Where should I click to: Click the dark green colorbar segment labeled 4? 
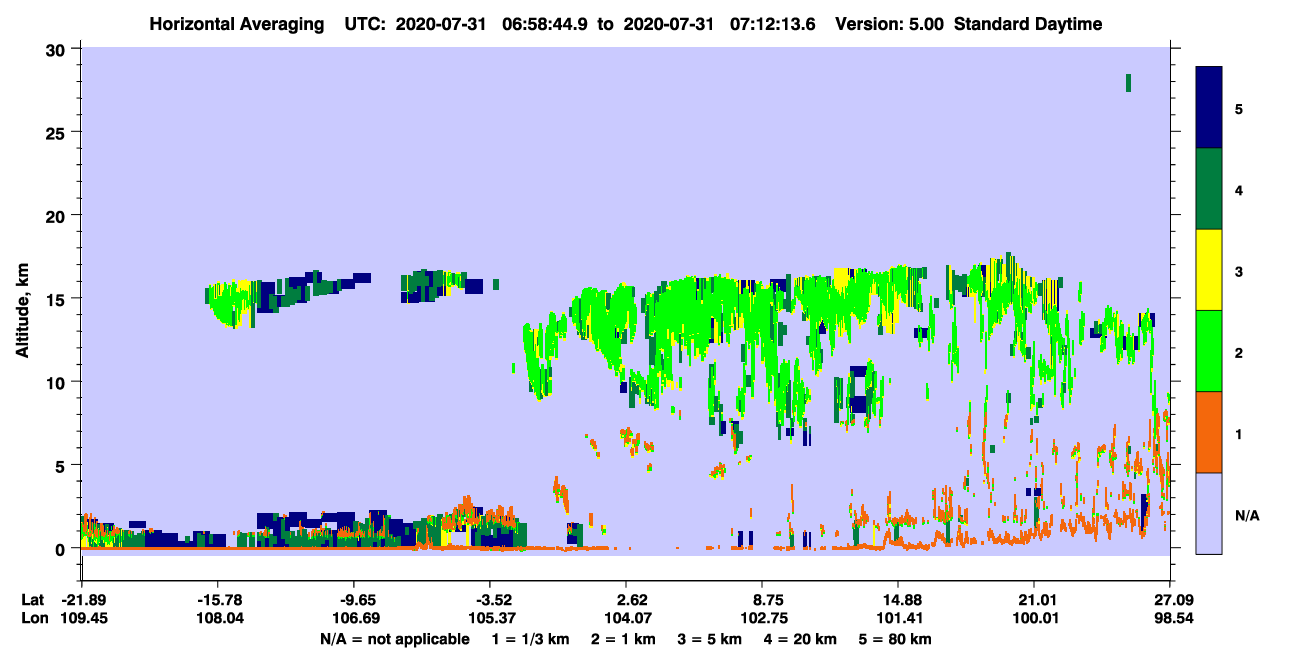(x=1209, y=189)
